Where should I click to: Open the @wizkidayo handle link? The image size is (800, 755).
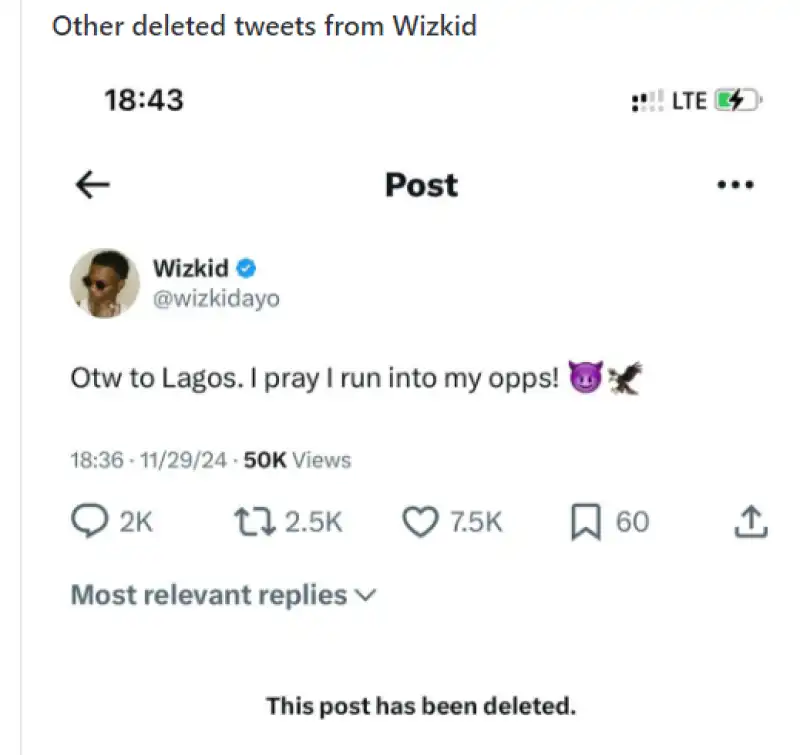pyautogui.click(x=216, y=299)
